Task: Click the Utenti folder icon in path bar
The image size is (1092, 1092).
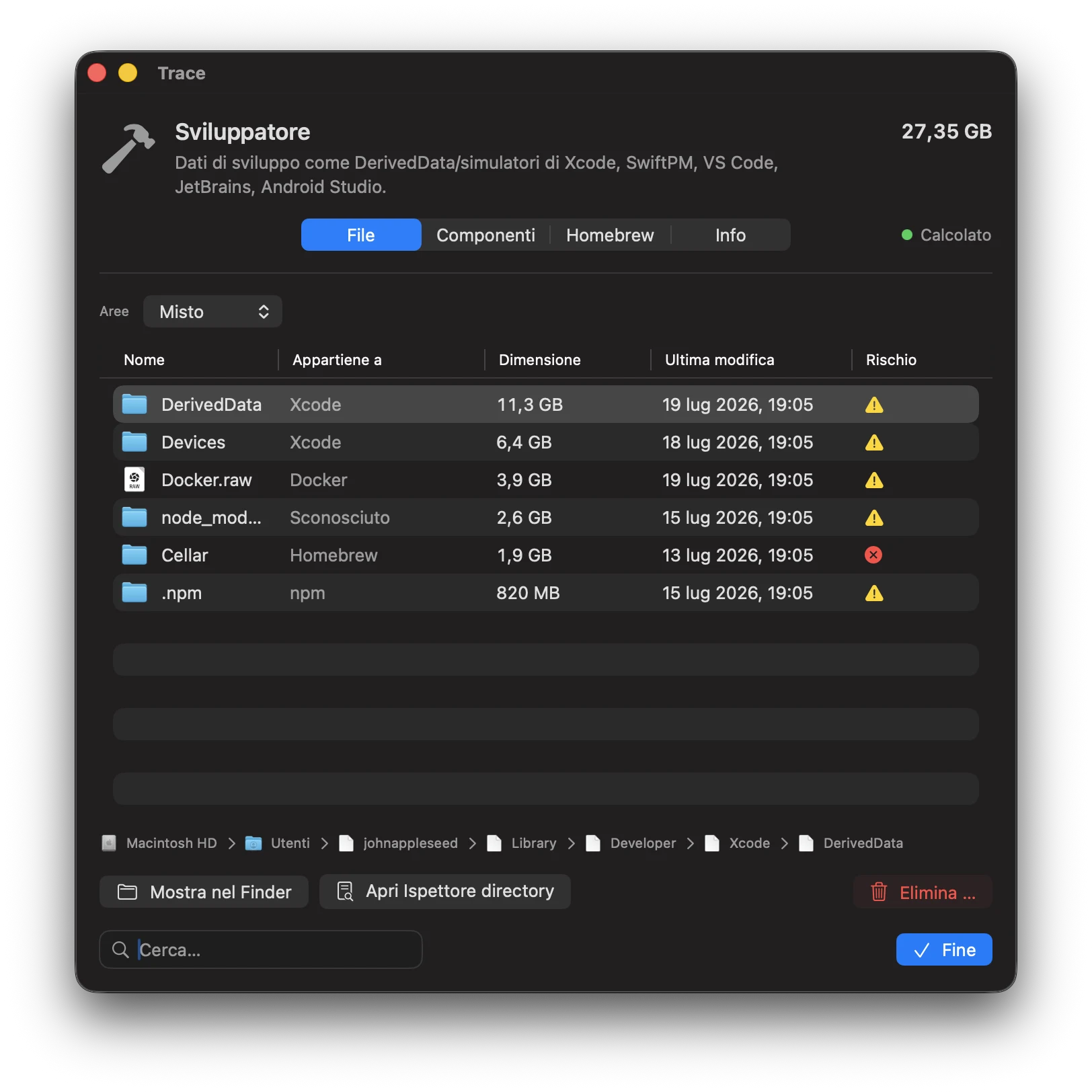Action: [253, 843]
